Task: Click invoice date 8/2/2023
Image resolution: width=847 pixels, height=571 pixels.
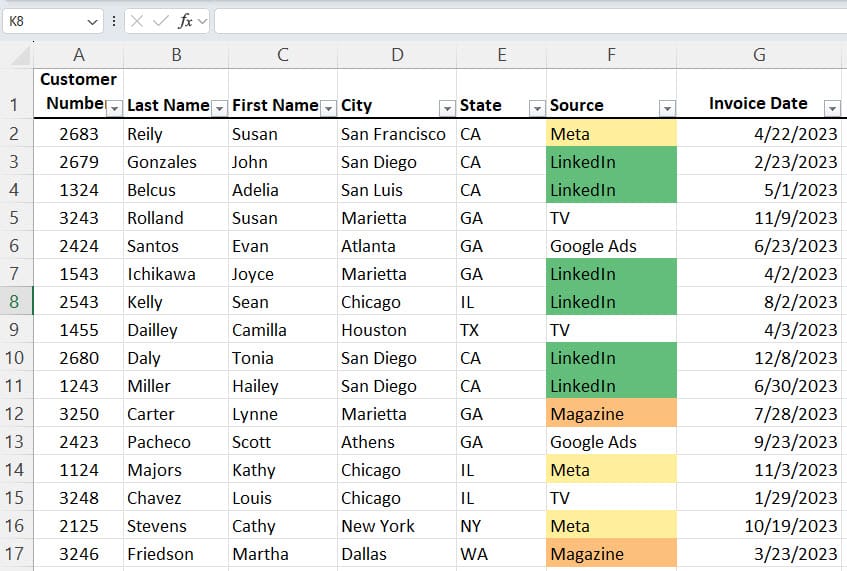Action: 759,301
